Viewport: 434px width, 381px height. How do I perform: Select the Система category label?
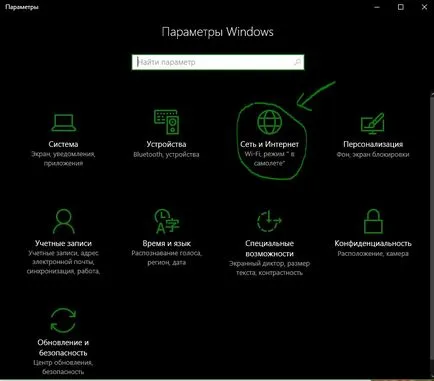[63, 144]
